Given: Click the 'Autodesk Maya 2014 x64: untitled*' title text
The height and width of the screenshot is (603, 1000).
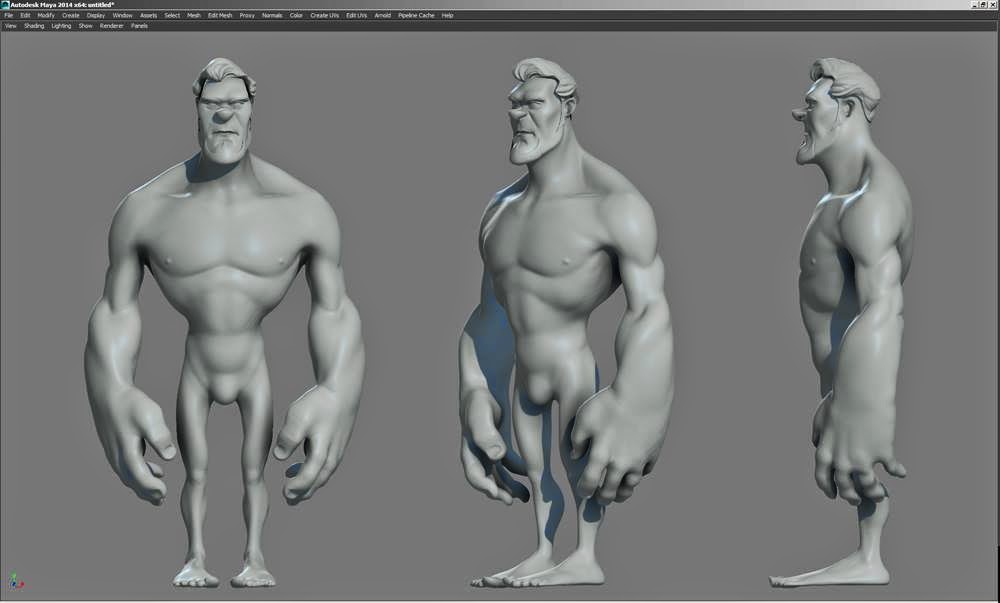Looking at the screenshot, I should pos(62,4).
